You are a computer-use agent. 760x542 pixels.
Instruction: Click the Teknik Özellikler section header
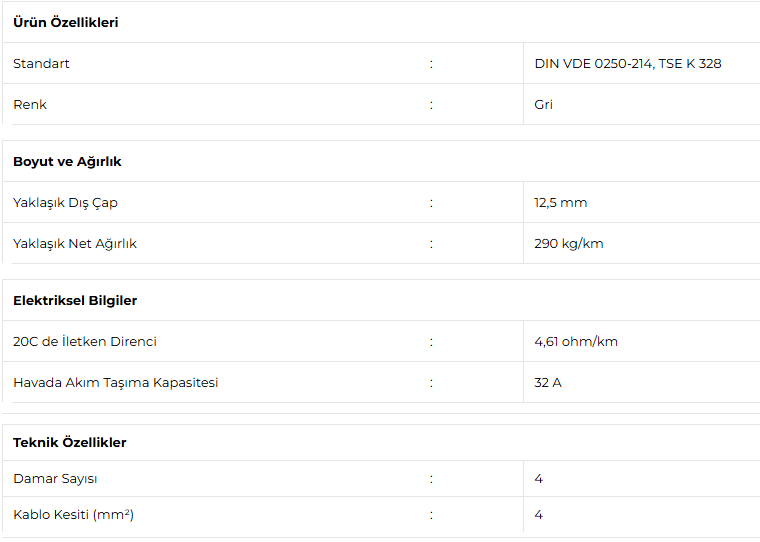[x=70, y=442]
